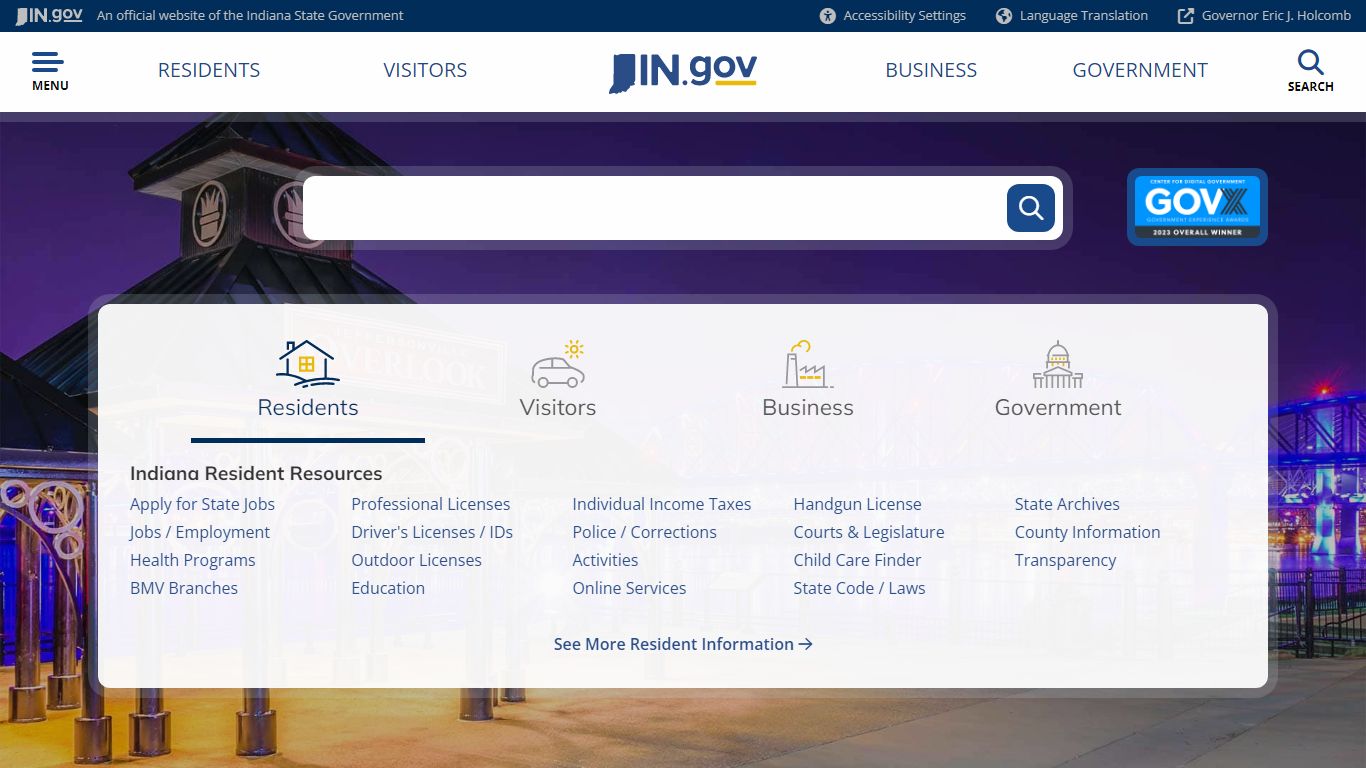Open Education link
This screenshot has height=768, width=1366.
[x=388, y=588]
